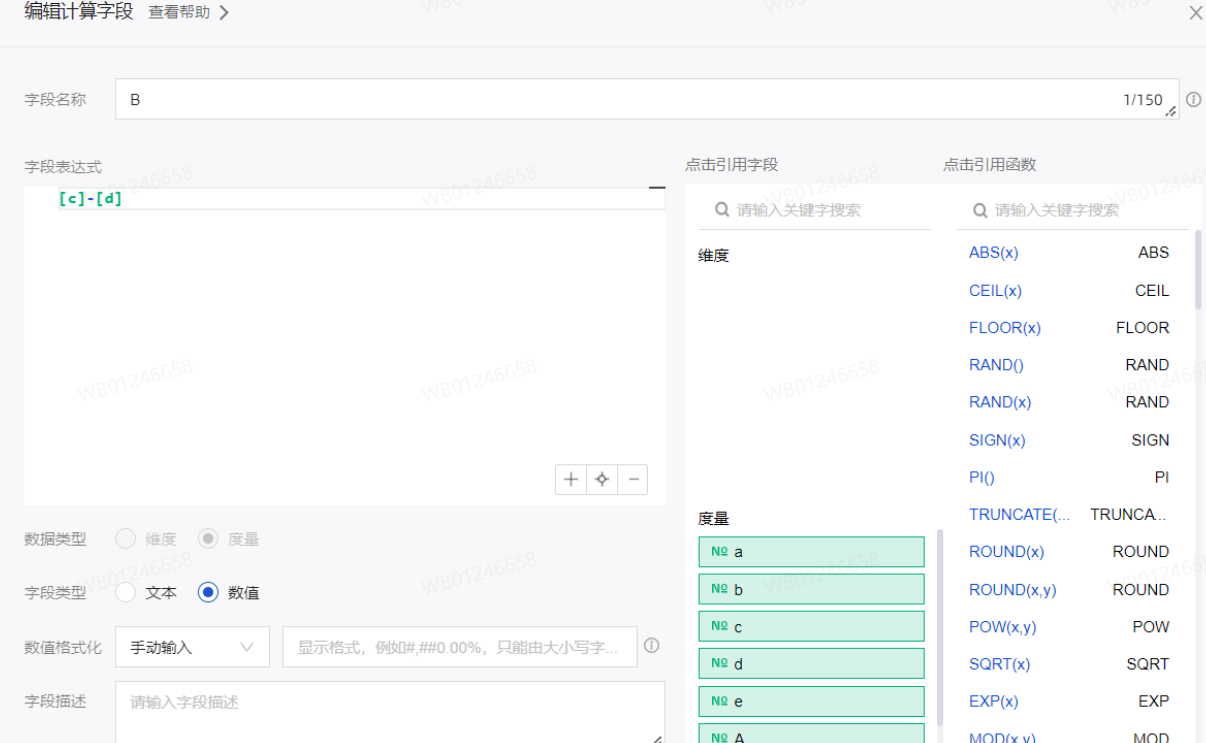
Task: Insert measure field c into expression
Action: pyautogui.click(x=811, y=627)
